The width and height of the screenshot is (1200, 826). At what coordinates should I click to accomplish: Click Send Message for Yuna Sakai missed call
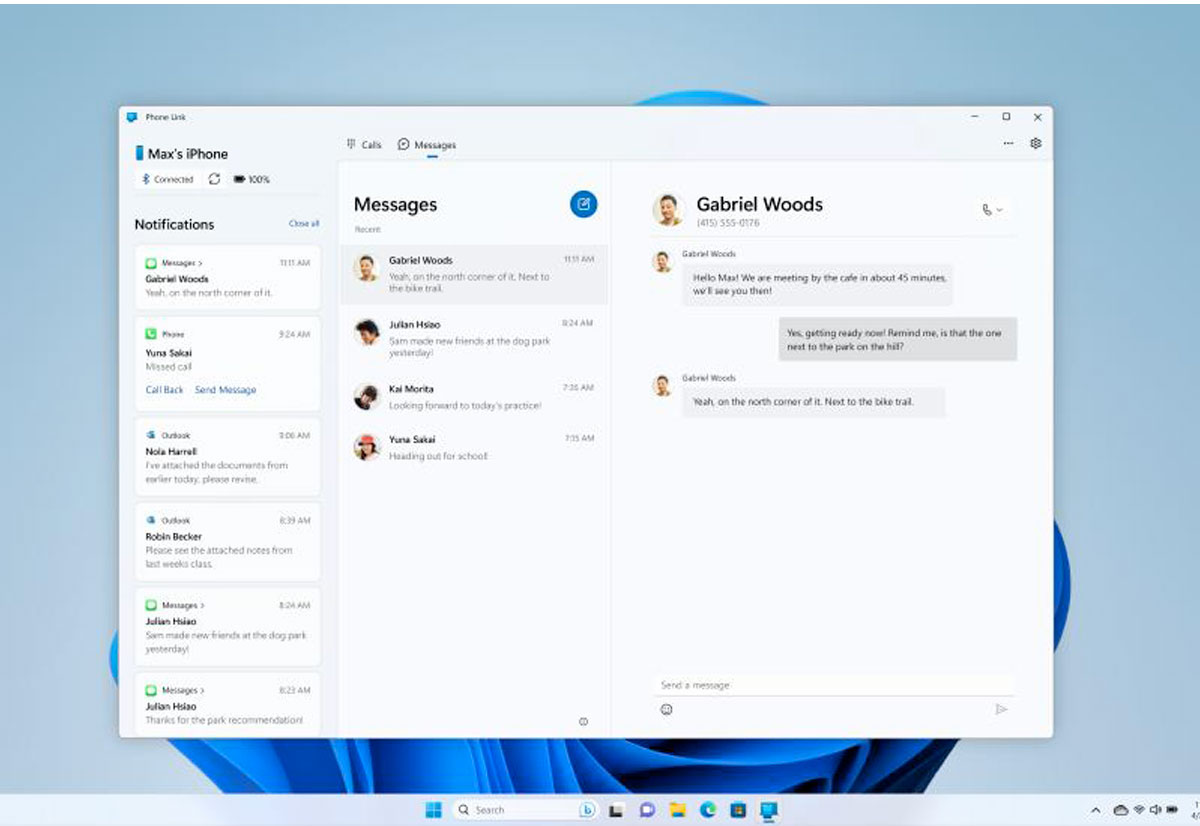[225, 390]
